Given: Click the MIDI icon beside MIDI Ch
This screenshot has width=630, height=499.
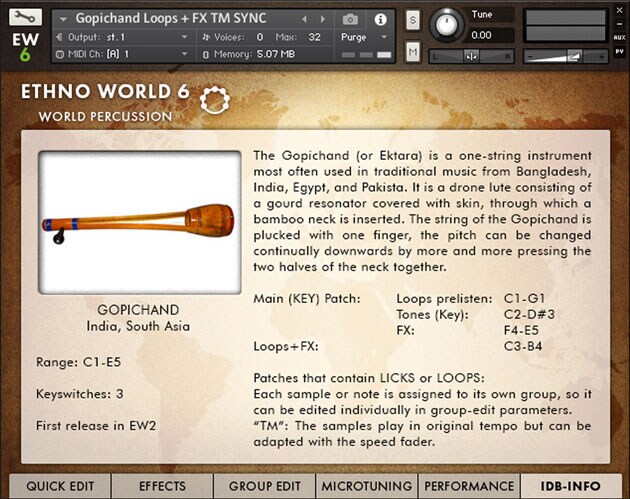Looking at the screenshot, I should tap(60, 54).
